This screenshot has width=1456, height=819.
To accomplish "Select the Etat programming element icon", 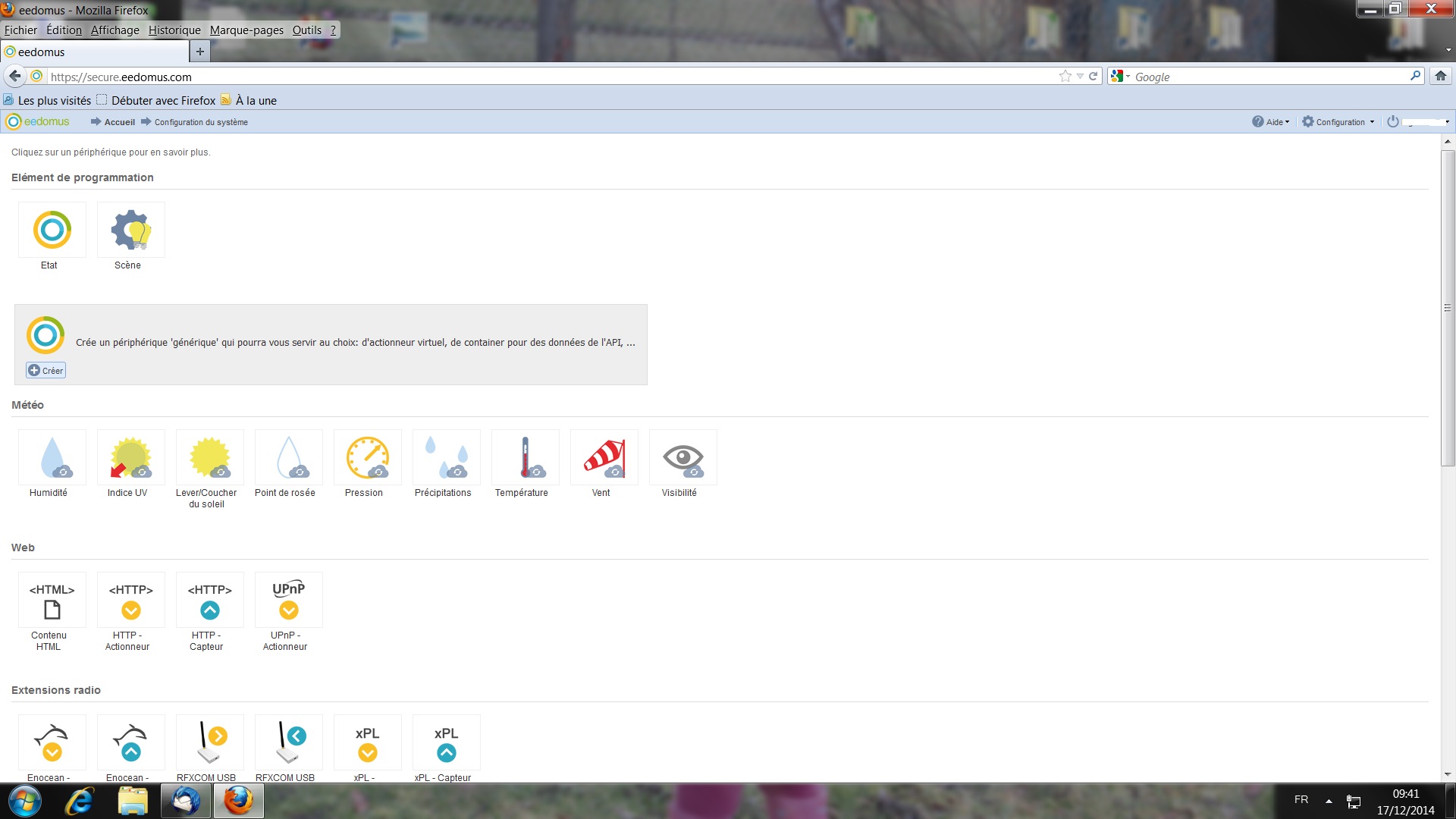I will pyautogui.click(x=52, y=230).
